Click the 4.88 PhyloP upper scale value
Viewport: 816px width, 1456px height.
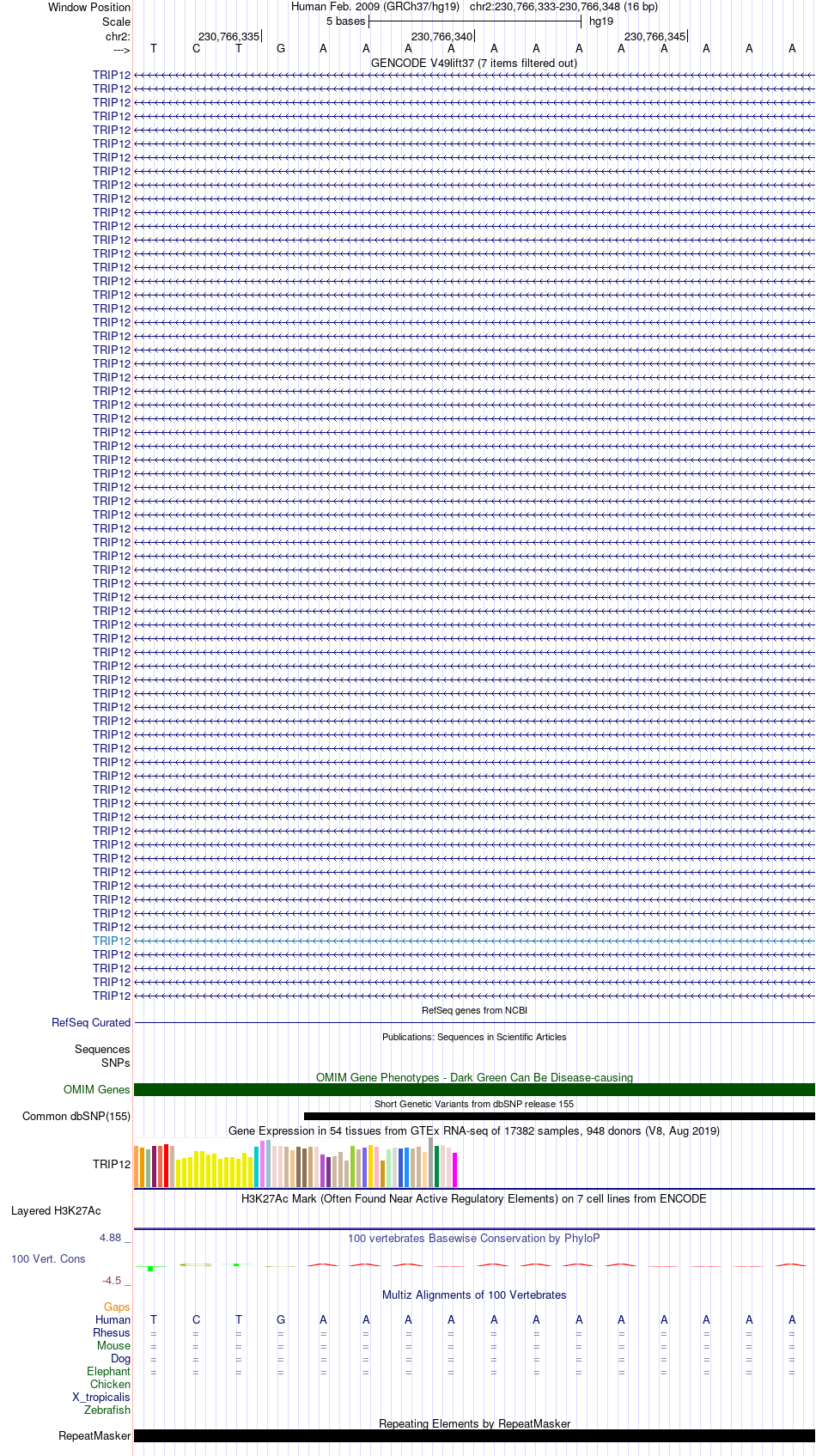point(115,1237)
